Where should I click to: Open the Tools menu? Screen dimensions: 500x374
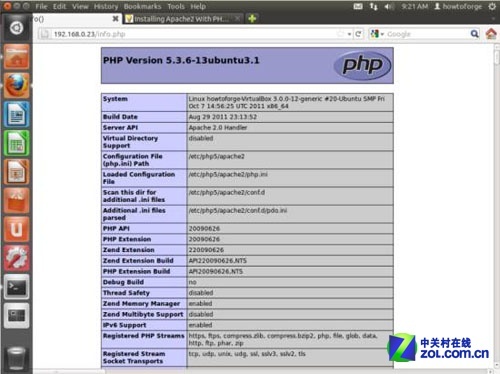[x=176, y=6]
